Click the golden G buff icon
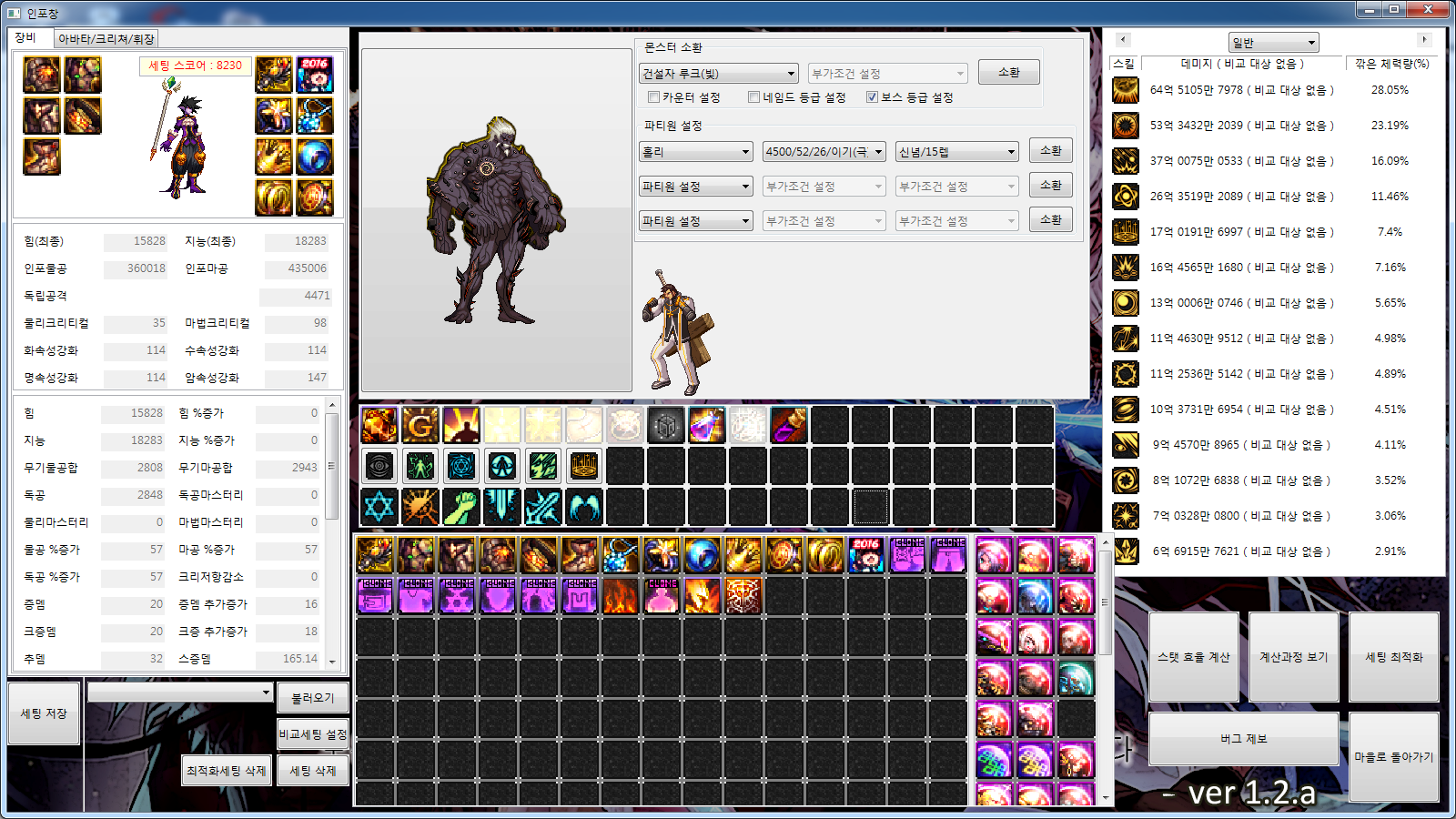This screenshot has width=1456, height=819. (x=420, y=425)
